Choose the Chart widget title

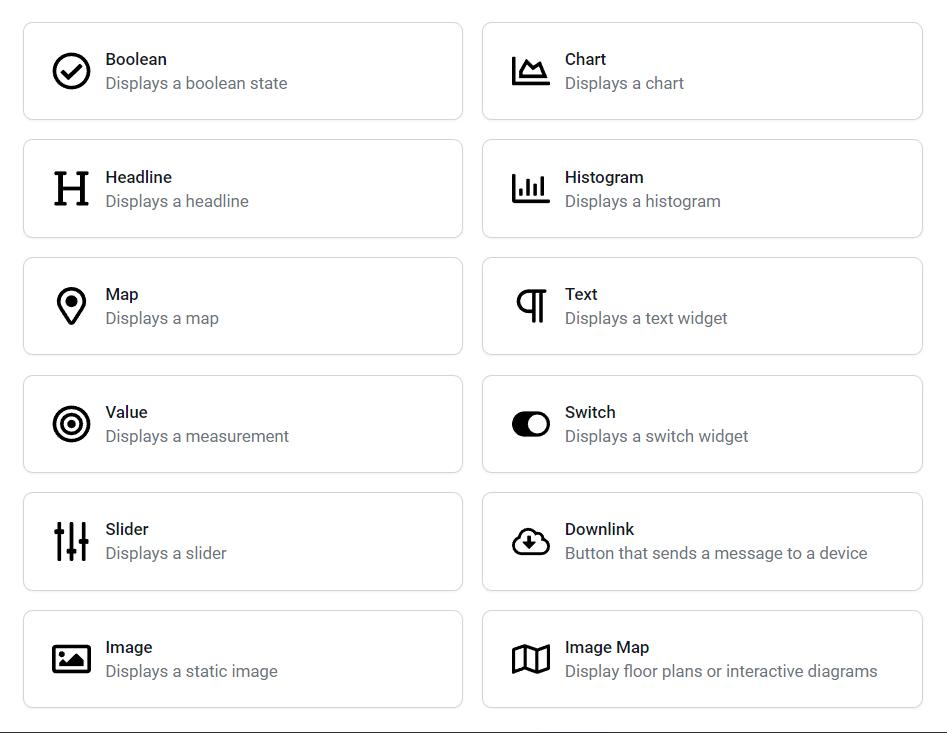tap(585, 59)
